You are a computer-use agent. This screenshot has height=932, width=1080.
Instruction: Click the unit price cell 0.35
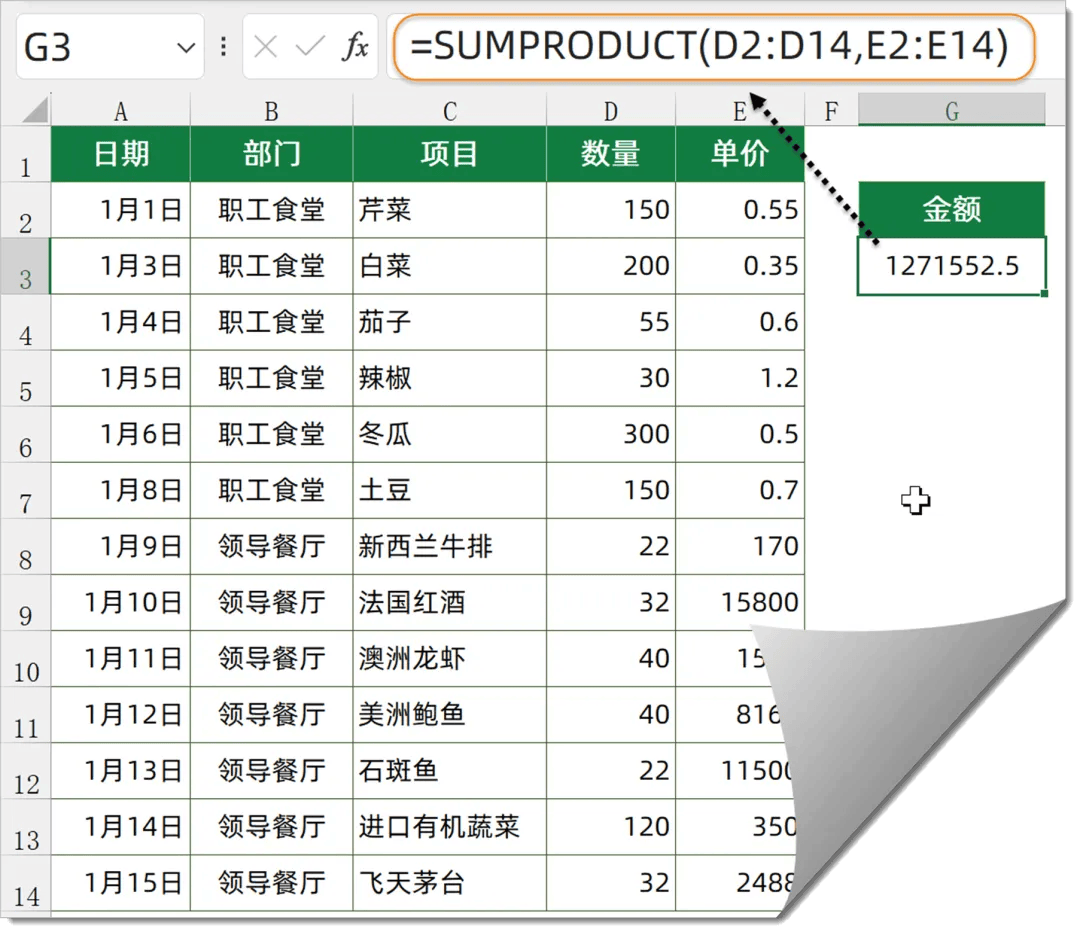[x=740, y=266]
